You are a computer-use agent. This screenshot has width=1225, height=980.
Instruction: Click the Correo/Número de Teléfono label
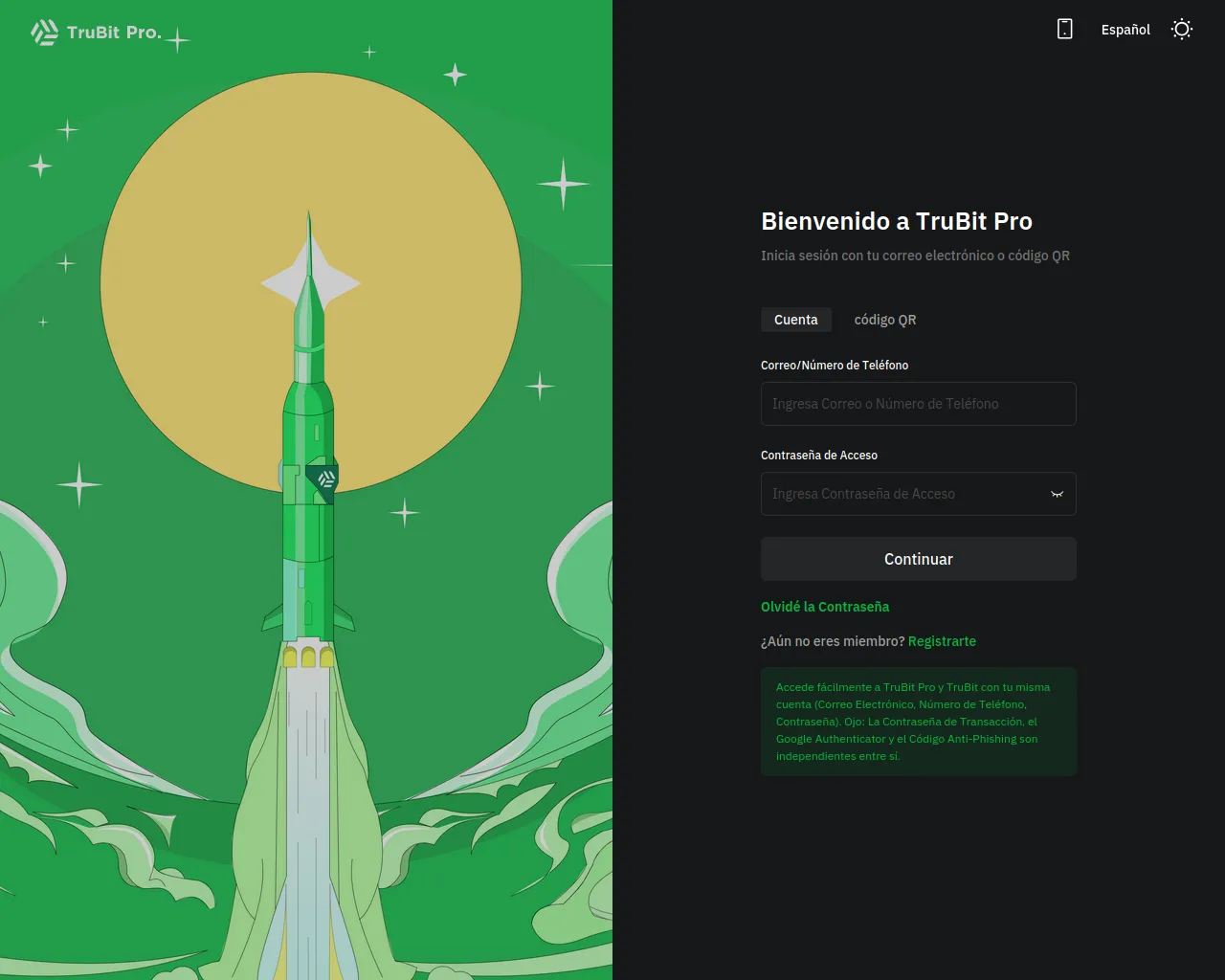point(835,365)
